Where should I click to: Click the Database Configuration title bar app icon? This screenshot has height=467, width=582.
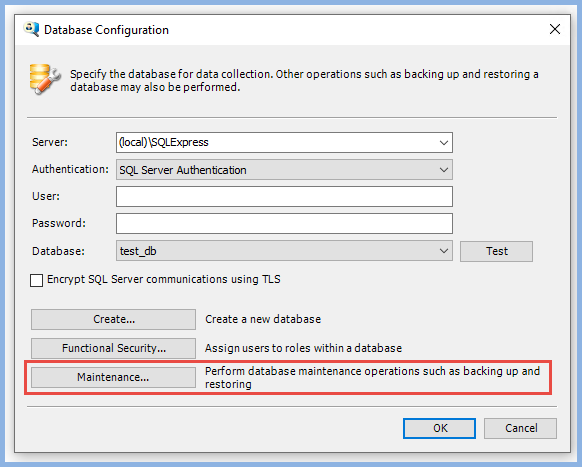pos(31,29)
